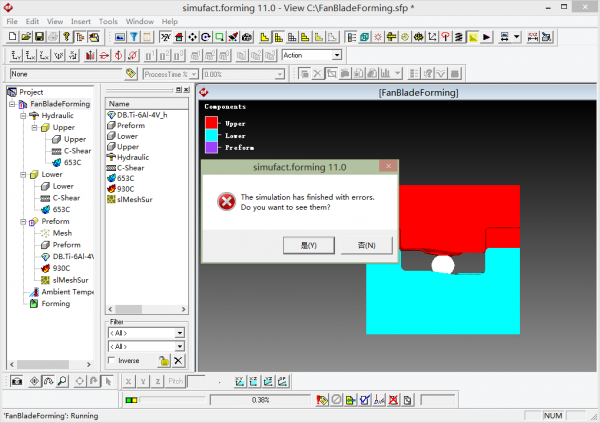Screen dimensions: 600x423
Task: Click the purple play arrow icon
Action: click(486, 37)
